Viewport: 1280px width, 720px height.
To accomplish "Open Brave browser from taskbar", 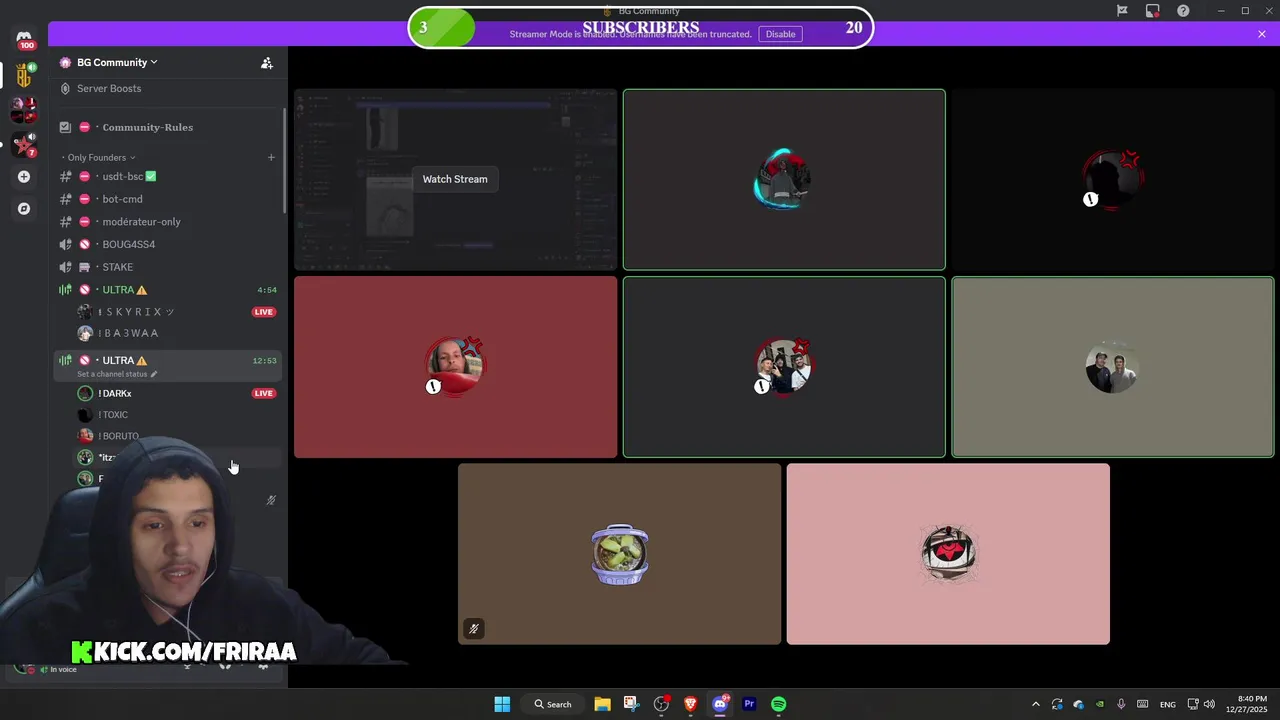I will [x=690, y=704].
